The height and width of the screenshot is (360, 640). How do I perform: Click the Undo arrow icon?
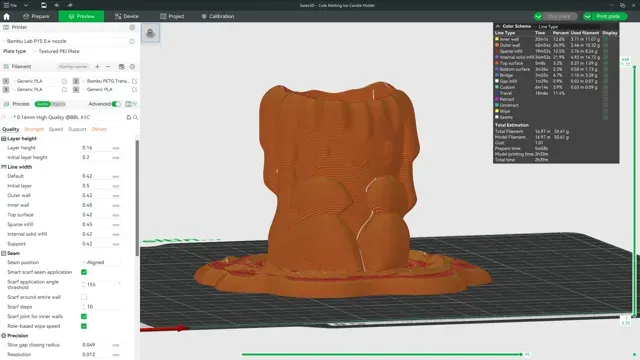point(57,5)
